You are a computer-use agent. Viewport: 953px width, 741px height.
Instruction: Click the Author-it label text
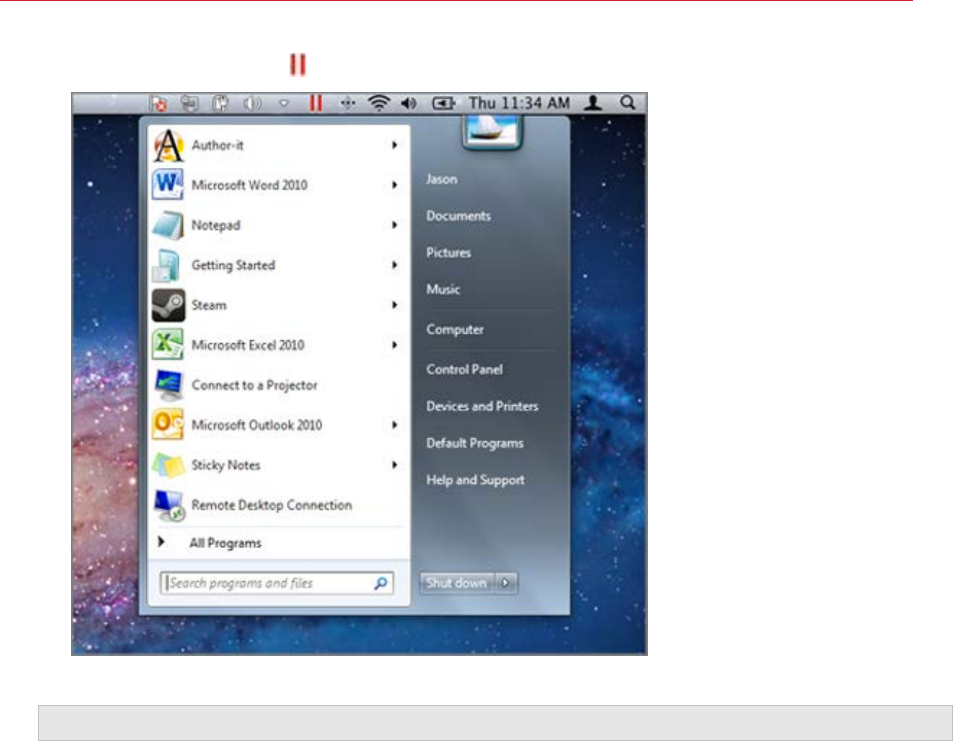point(217,145)
